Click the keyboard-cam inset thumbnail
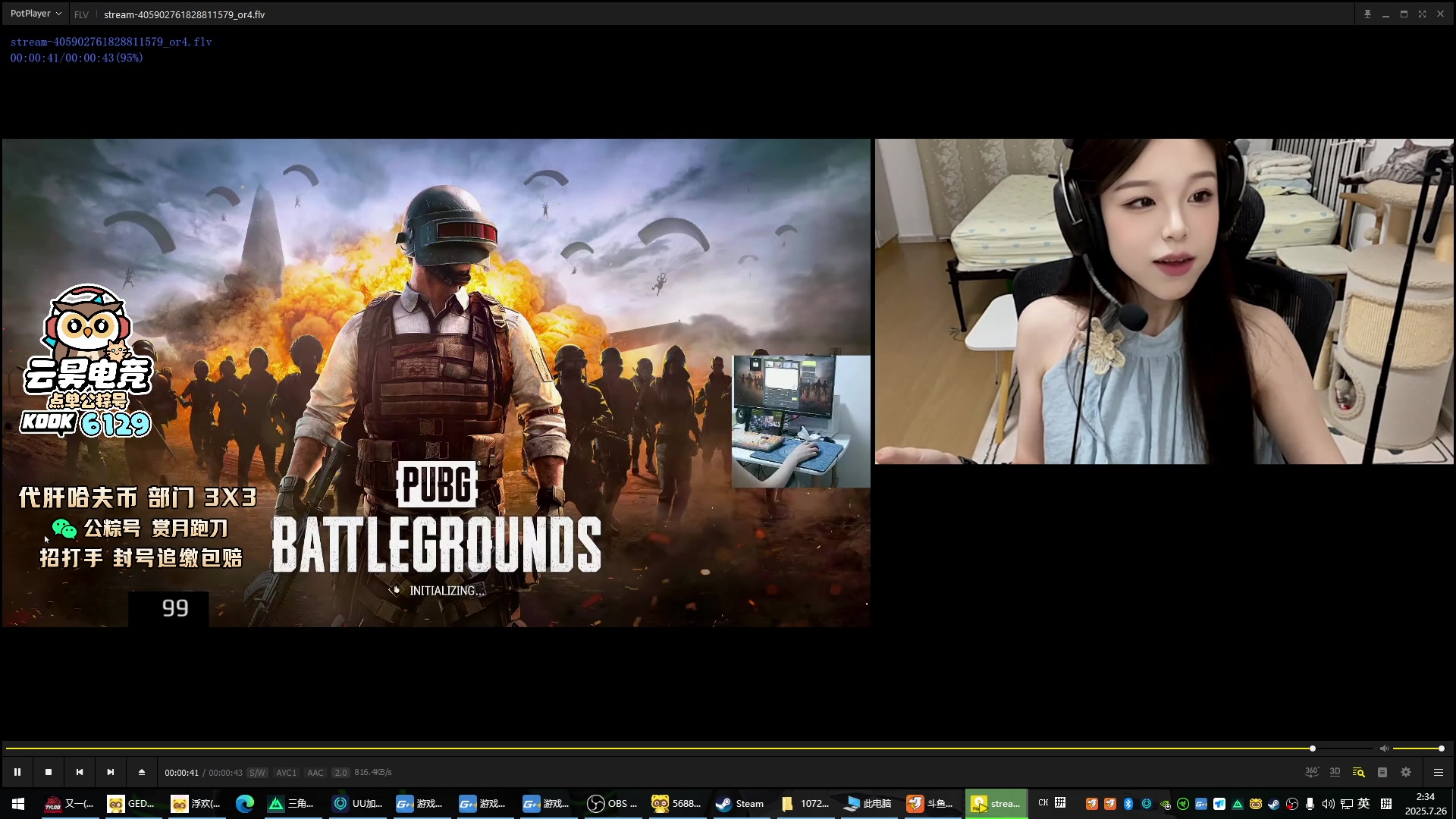 point(801,421)
